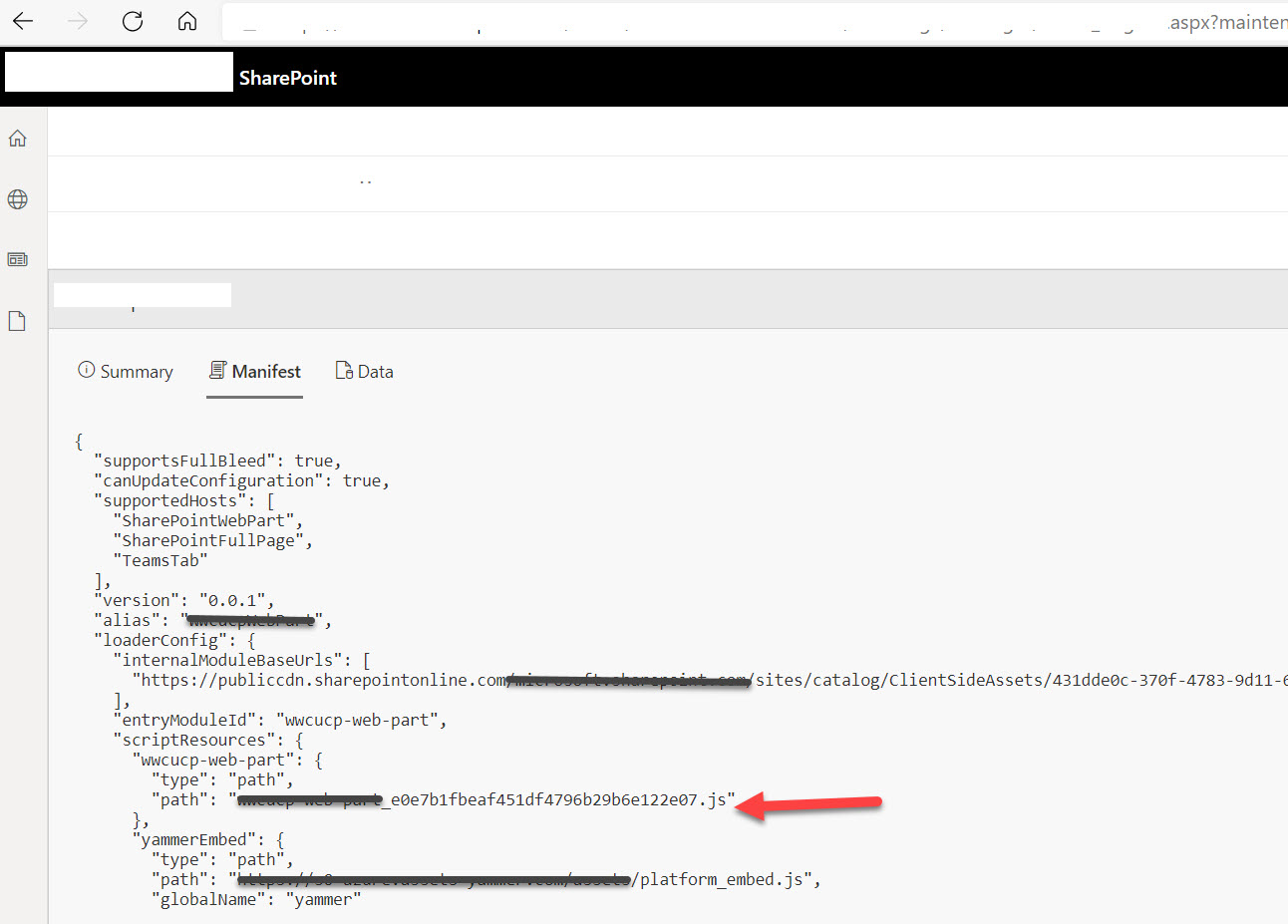Image resolution: width=1288 pixels, height=924 pixels.
Task: Click the browser back arrow
Action: [22, 21]
